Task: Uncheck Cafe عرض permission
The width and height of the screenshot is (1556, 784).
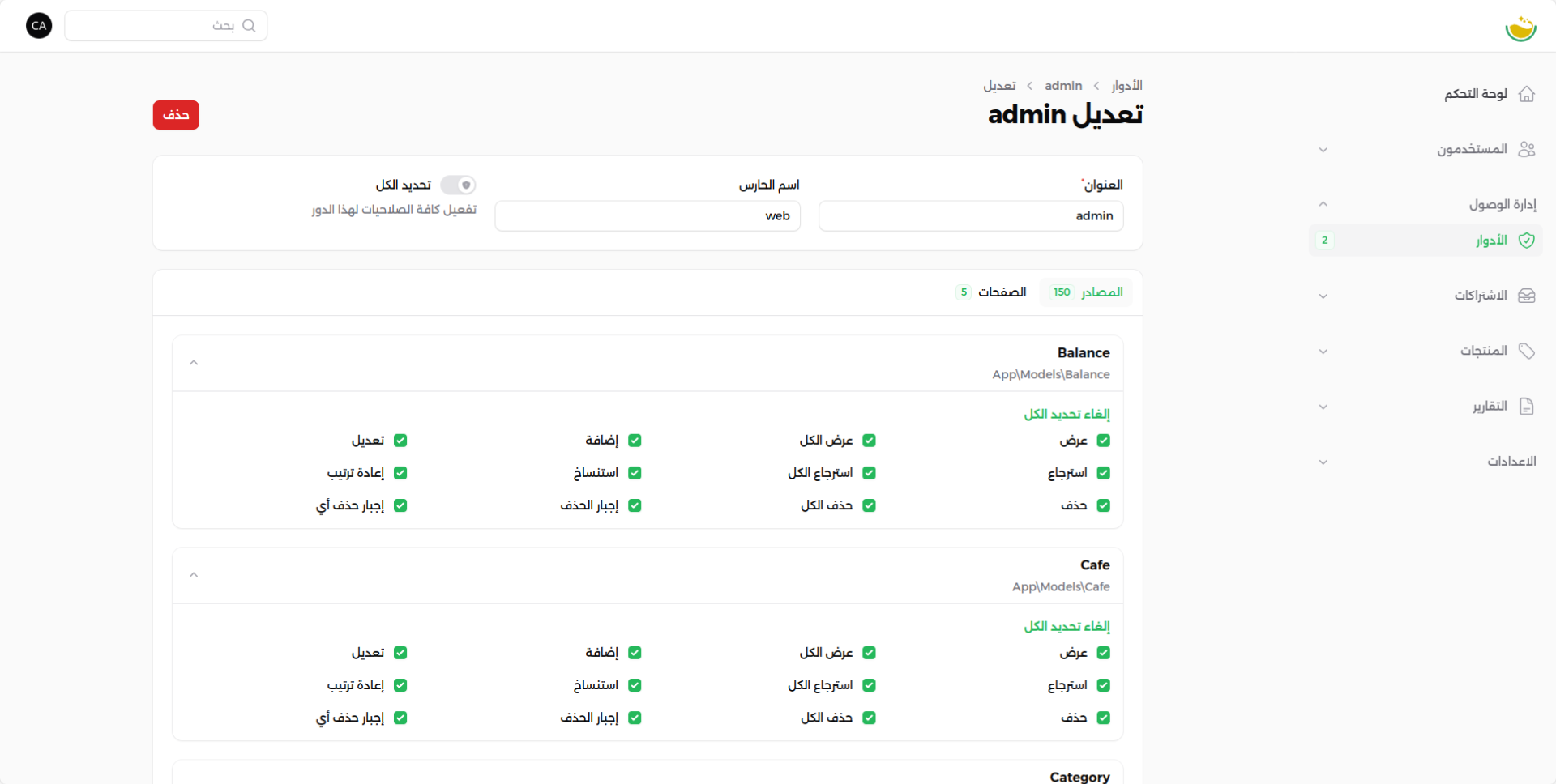Action: 1103,653
